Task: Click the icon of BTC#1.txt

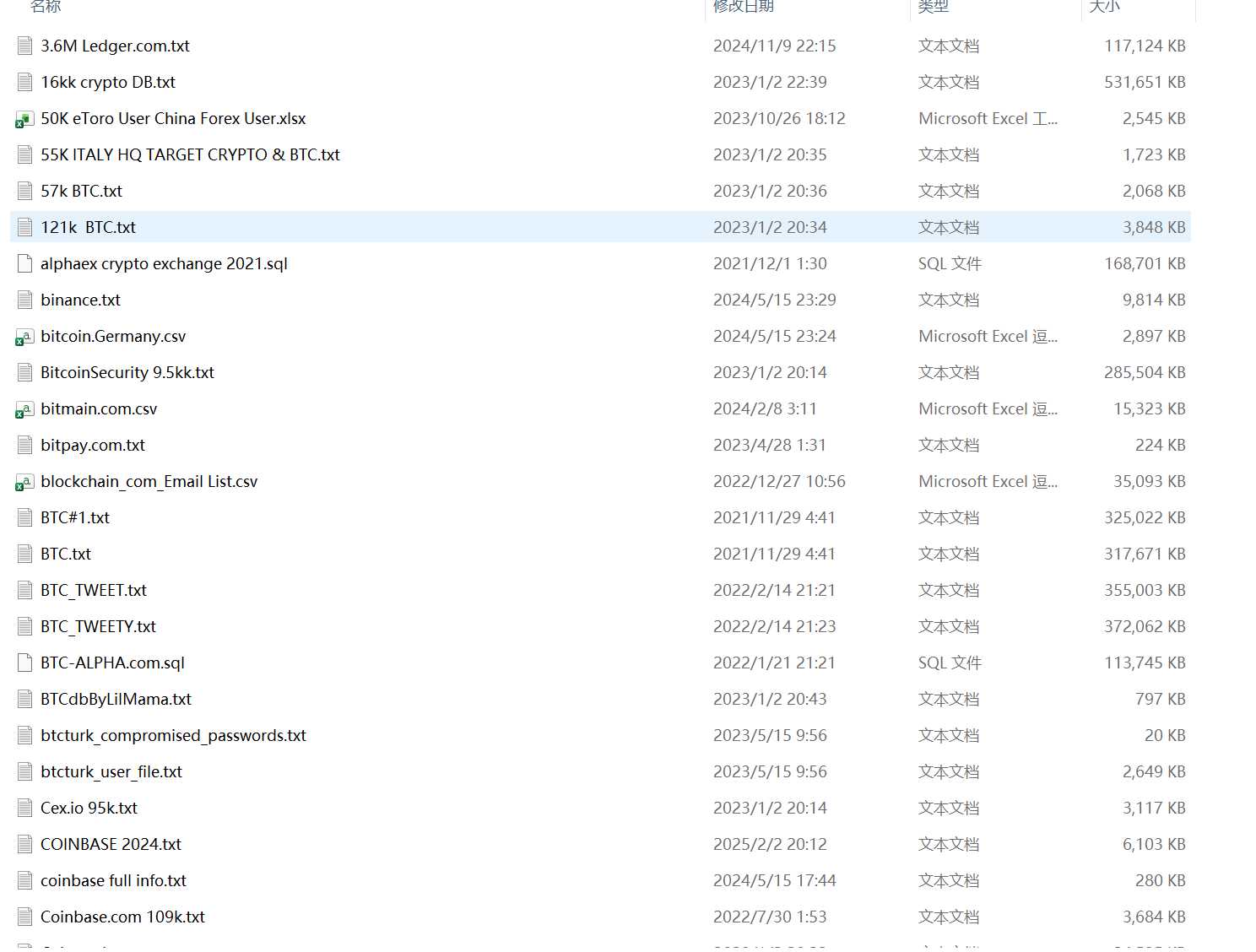Action: pos(24,517)
